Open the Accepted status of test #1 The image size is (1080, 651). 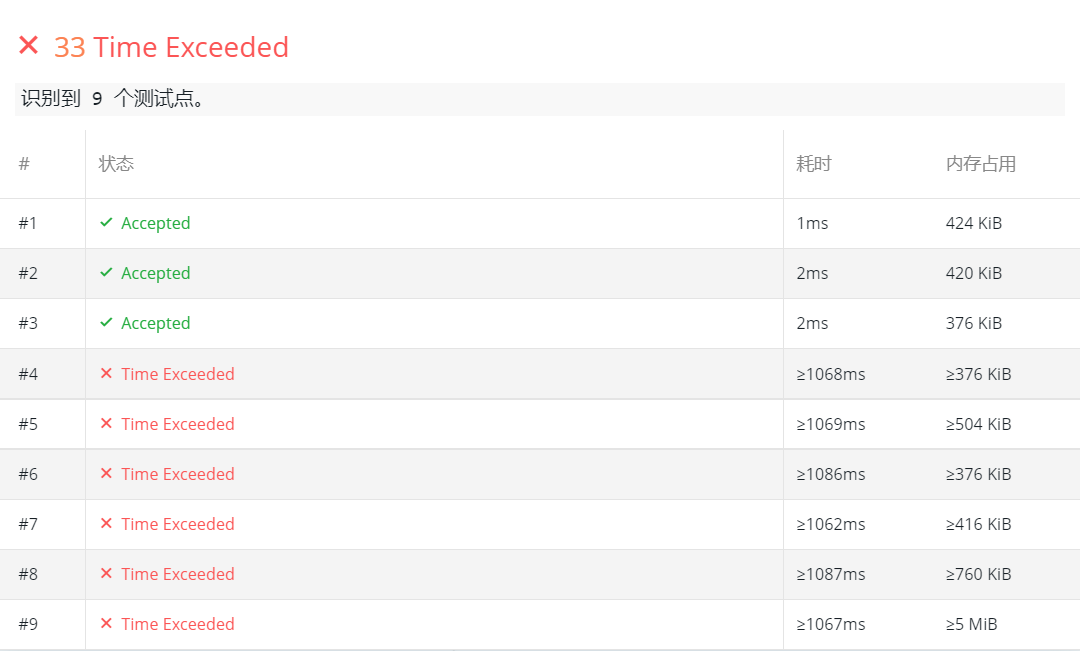(x=156, y=223)
